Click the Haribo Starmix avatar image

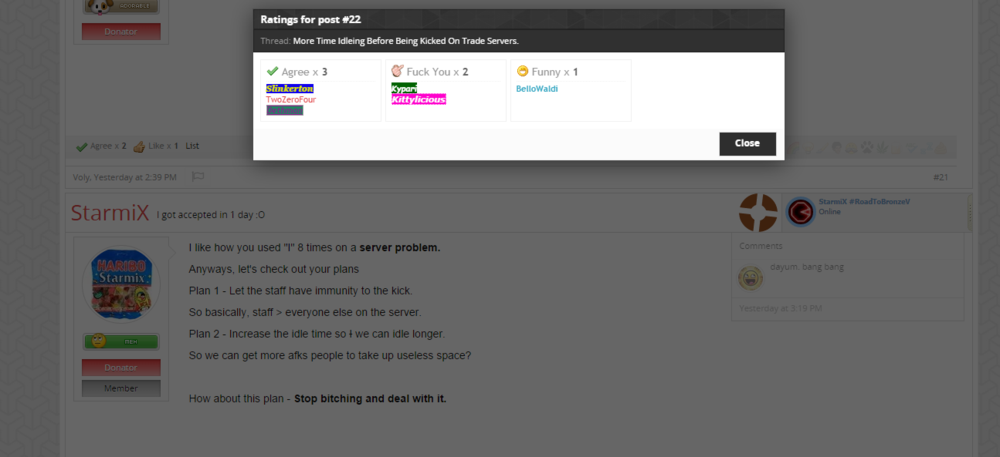pos(121,284)
